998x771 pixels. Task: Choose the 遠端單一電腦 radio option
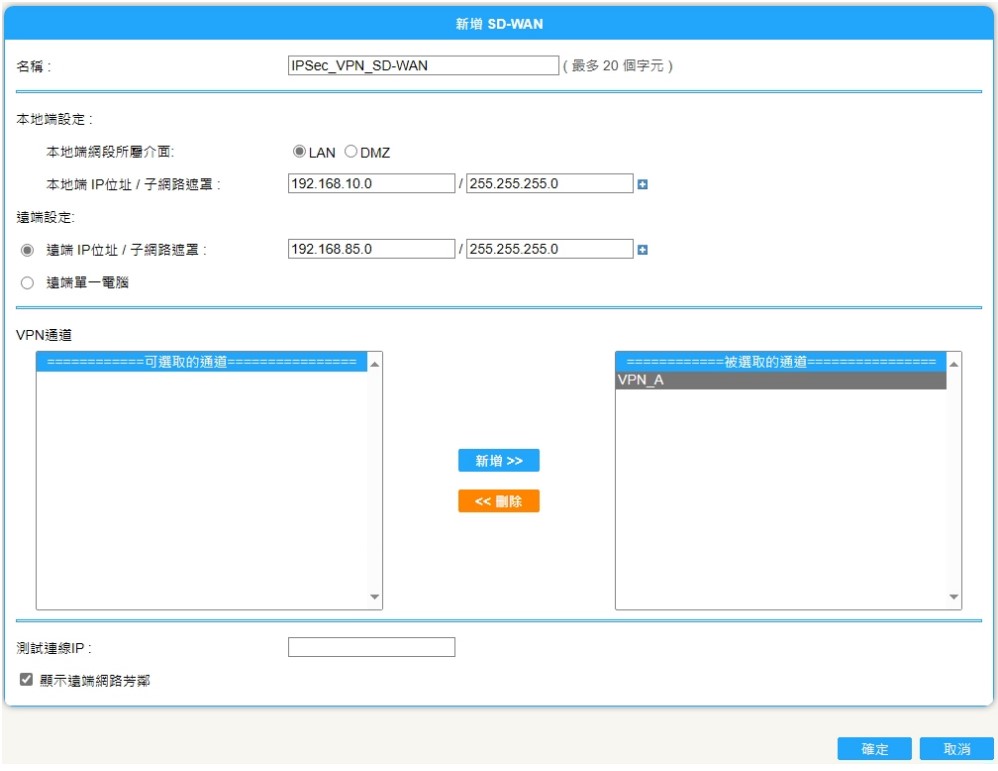27,283
